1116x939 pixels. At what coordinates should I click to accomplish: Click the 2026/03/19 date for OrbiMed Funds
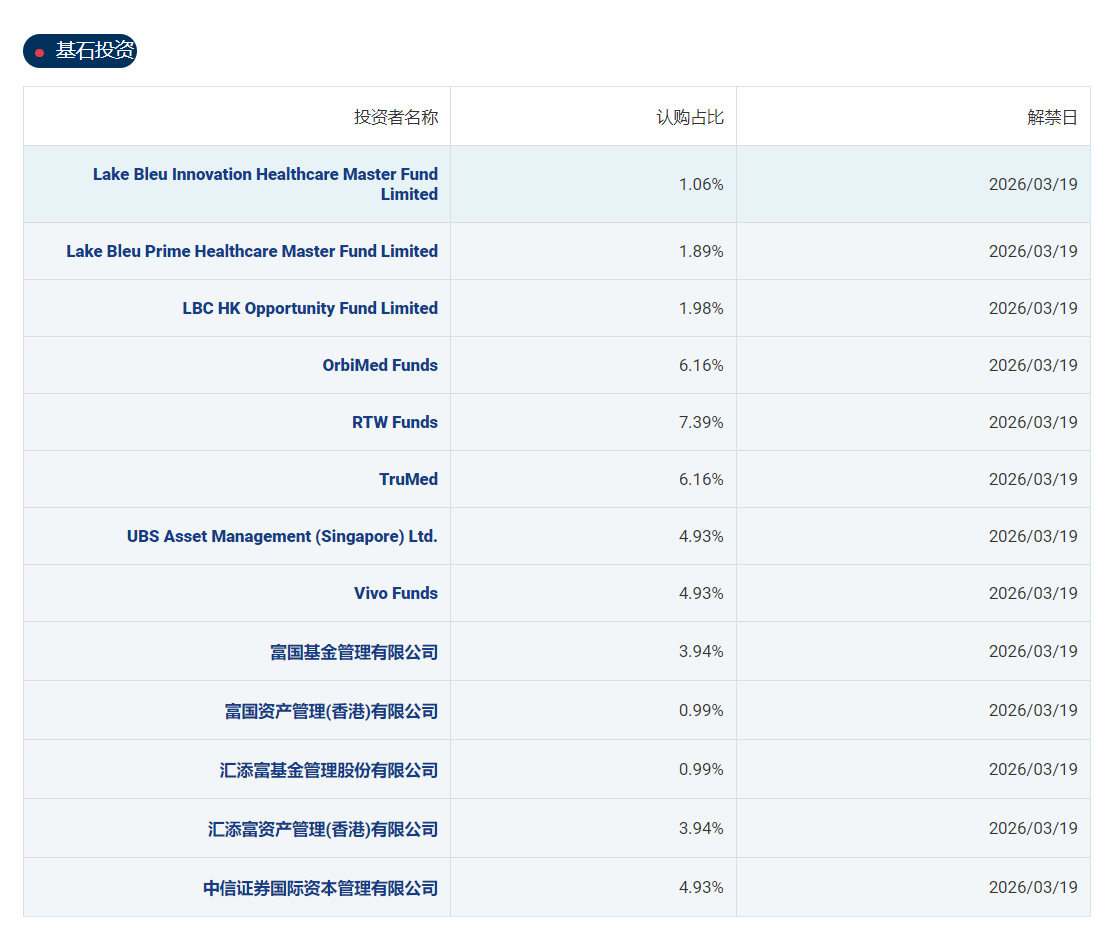pos(1033,365)
